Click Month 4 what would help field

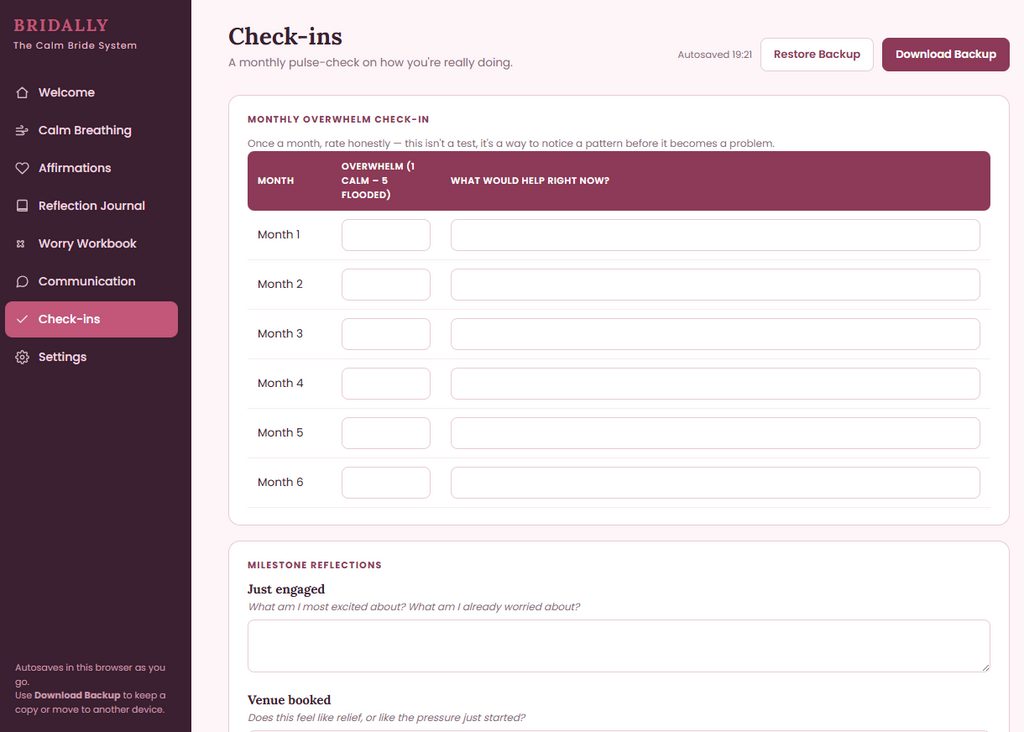point(715,384)
